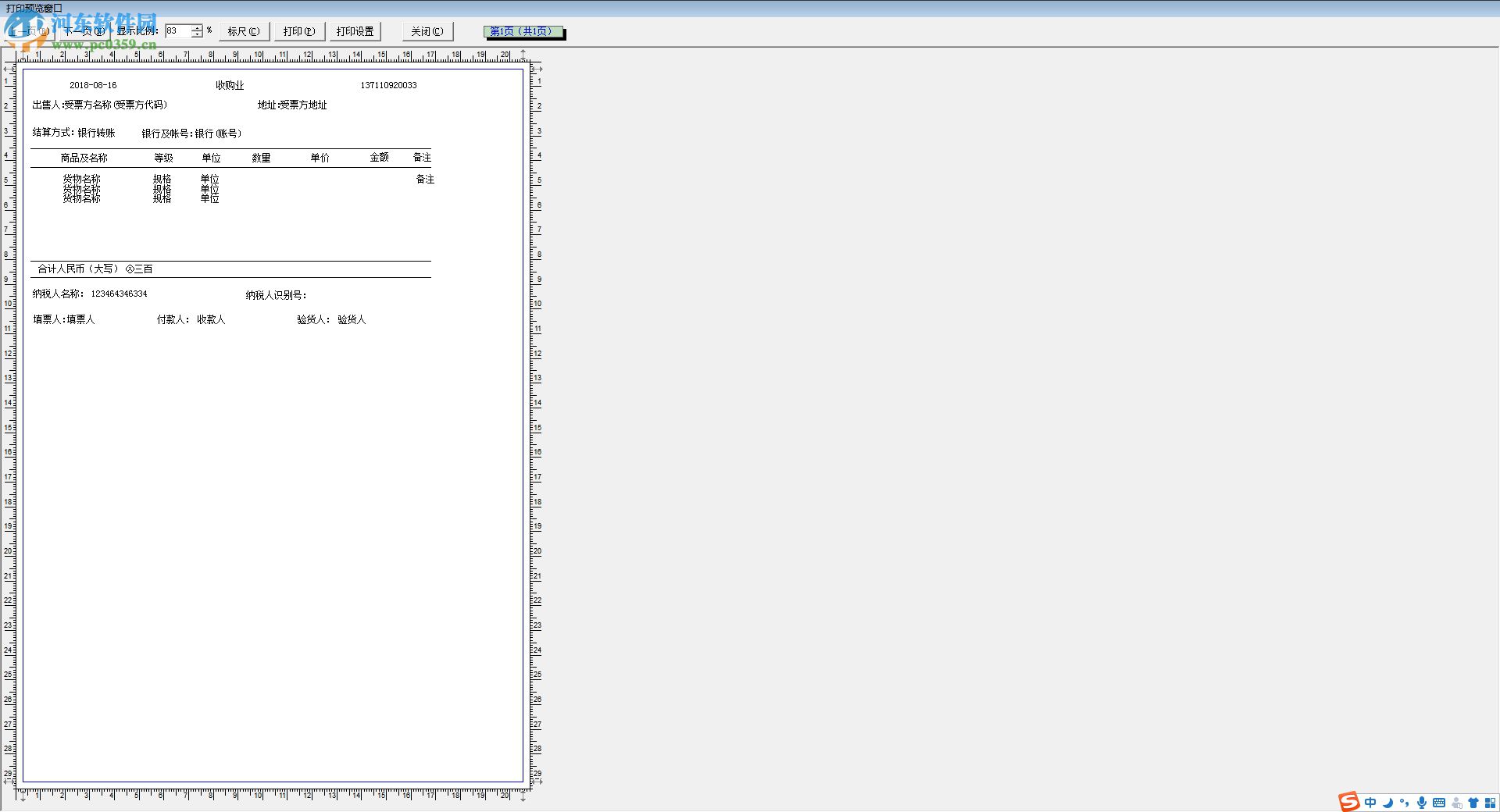Go to previous page (上一页)
1500x812 pixels.
pos(31,31)
